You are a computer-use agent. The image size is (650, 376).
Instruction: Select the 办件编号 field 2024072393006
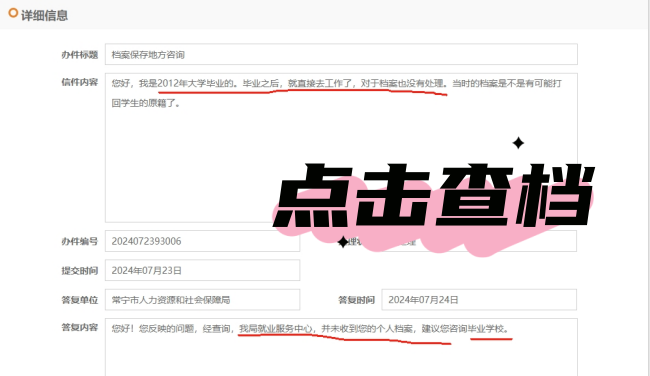[202, 241]
